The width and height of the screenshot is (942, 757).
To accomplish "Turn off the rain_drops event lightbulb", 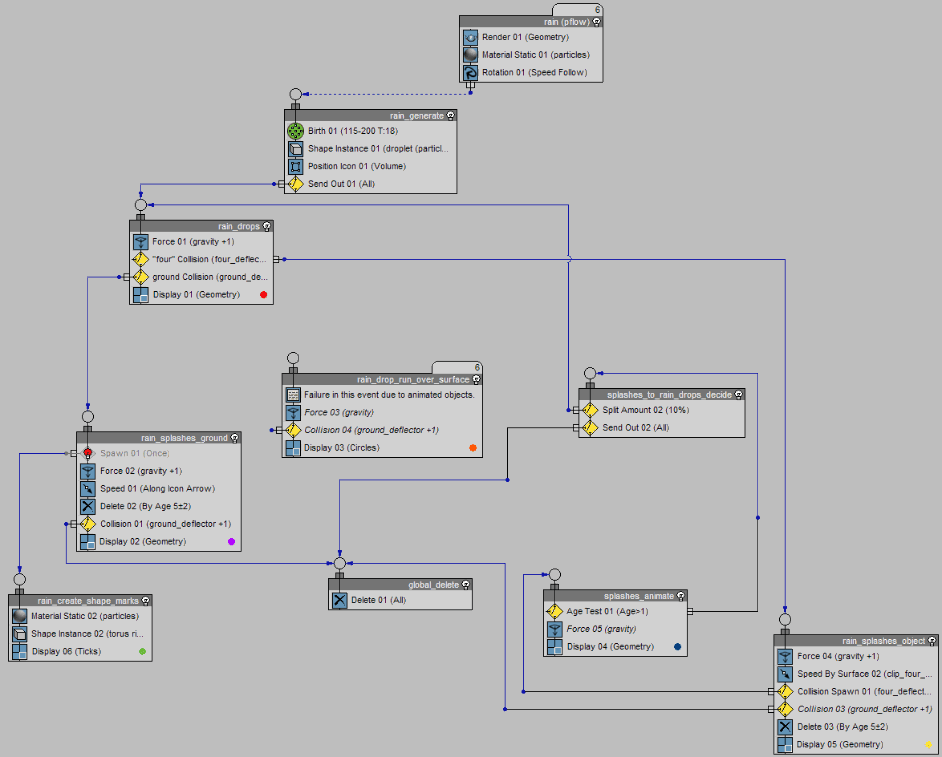I will coord(266,226).
